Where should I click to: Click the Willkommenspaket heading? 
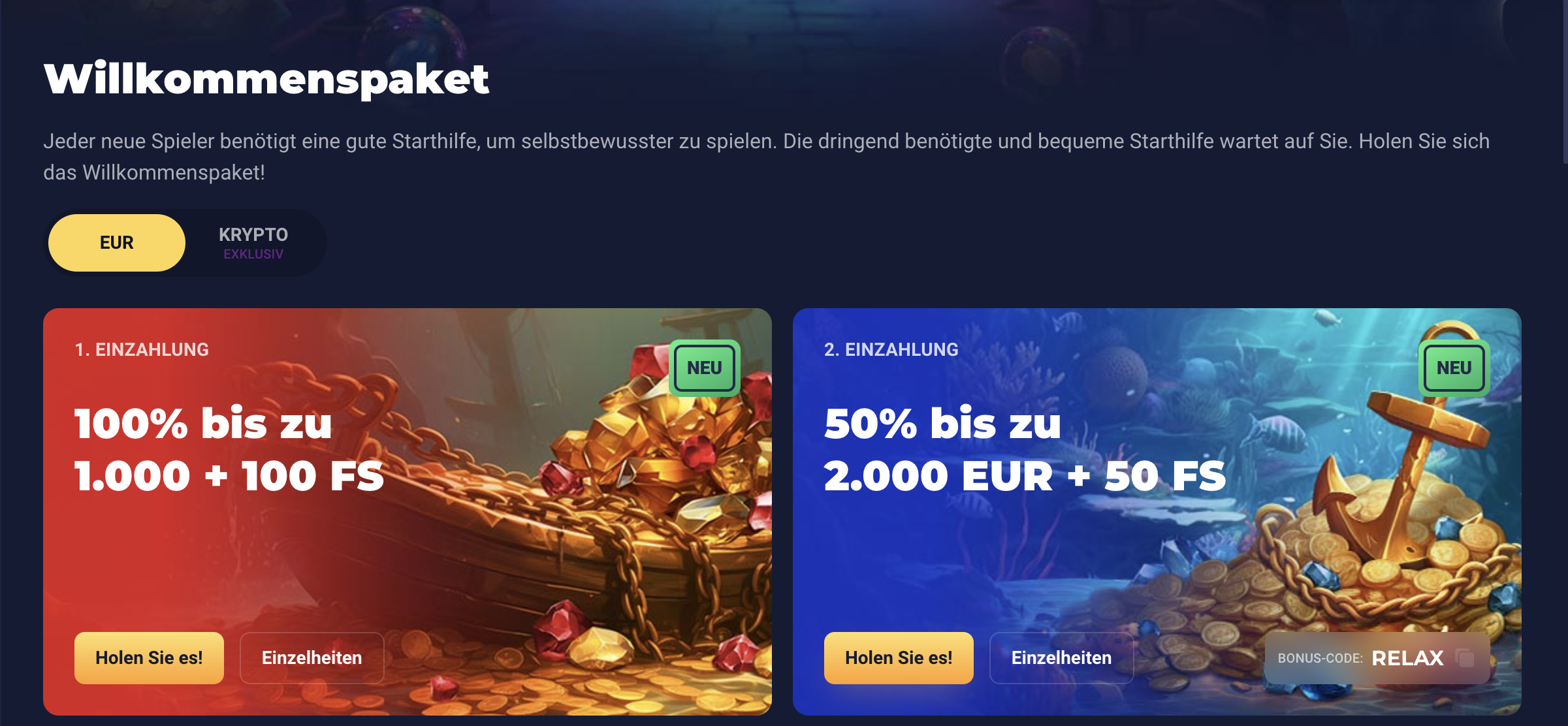click(x=266, y=79)
